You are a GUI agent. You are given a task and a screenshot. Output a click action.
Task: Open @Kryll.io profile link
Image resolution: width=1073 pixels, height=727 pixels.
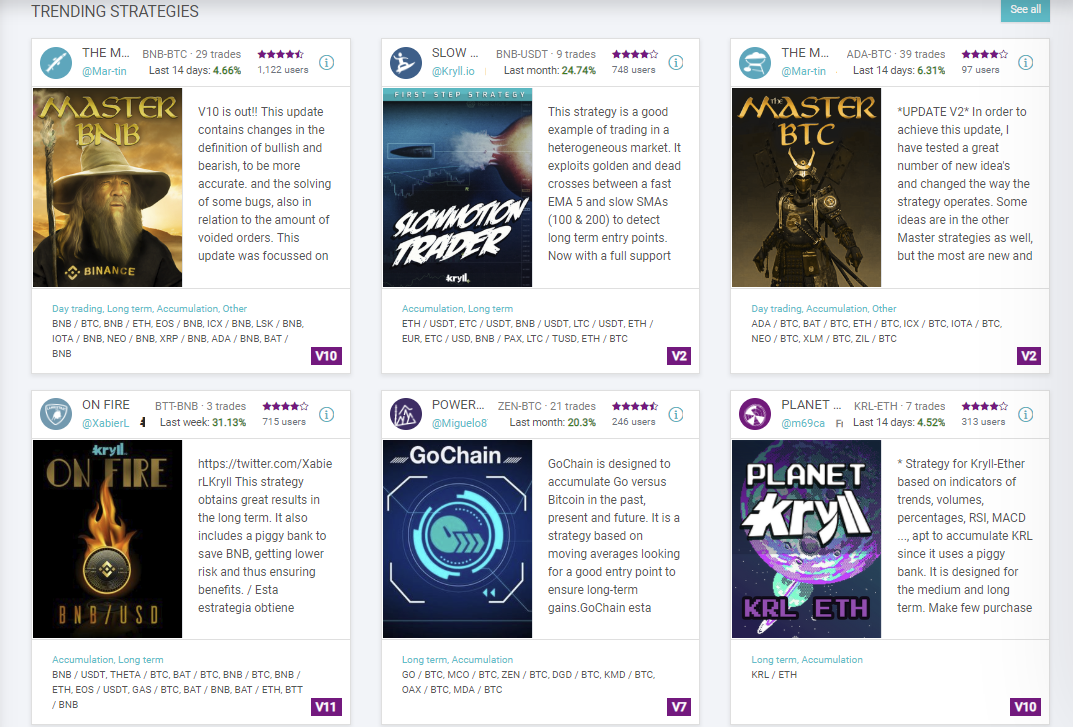pos(453,71)
